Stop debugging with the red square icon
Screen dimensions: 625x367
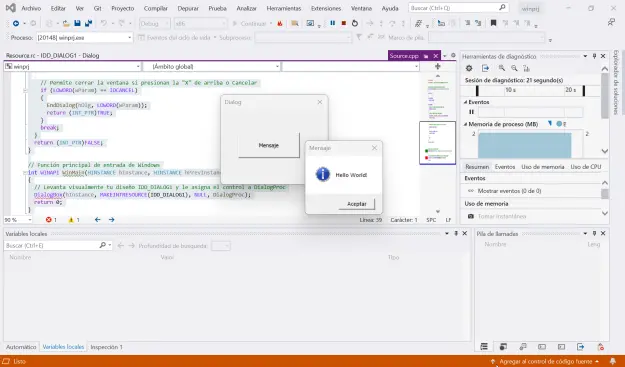(x=344, y=24)
